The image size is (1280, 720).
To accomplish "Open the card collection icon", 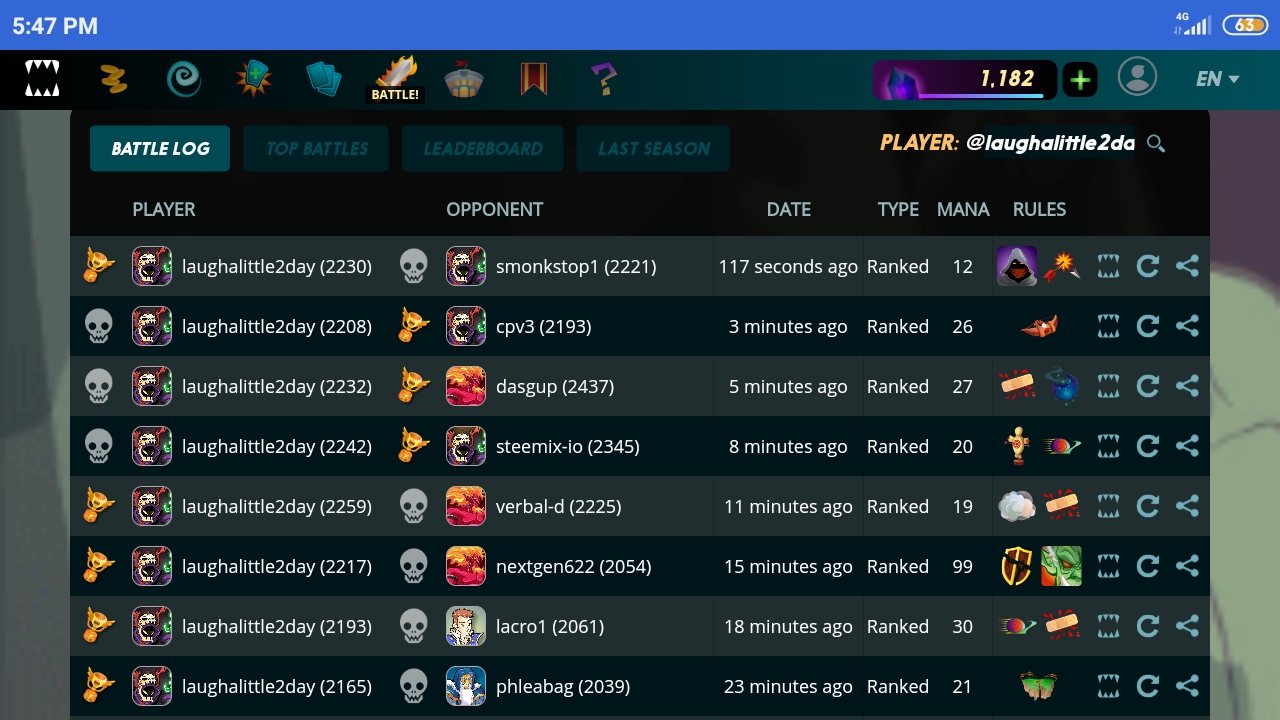I will [323, 79].
